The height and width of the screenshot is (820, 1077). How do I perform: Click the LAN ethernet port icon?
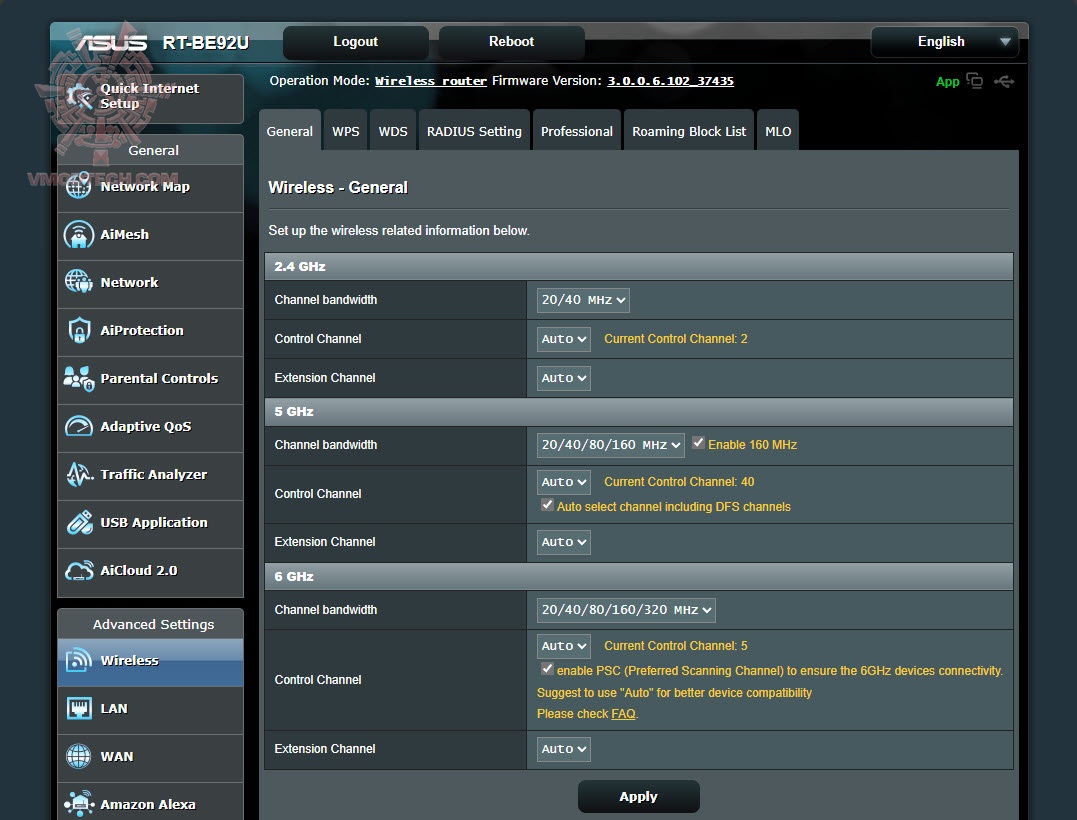[x=79, y=708]
